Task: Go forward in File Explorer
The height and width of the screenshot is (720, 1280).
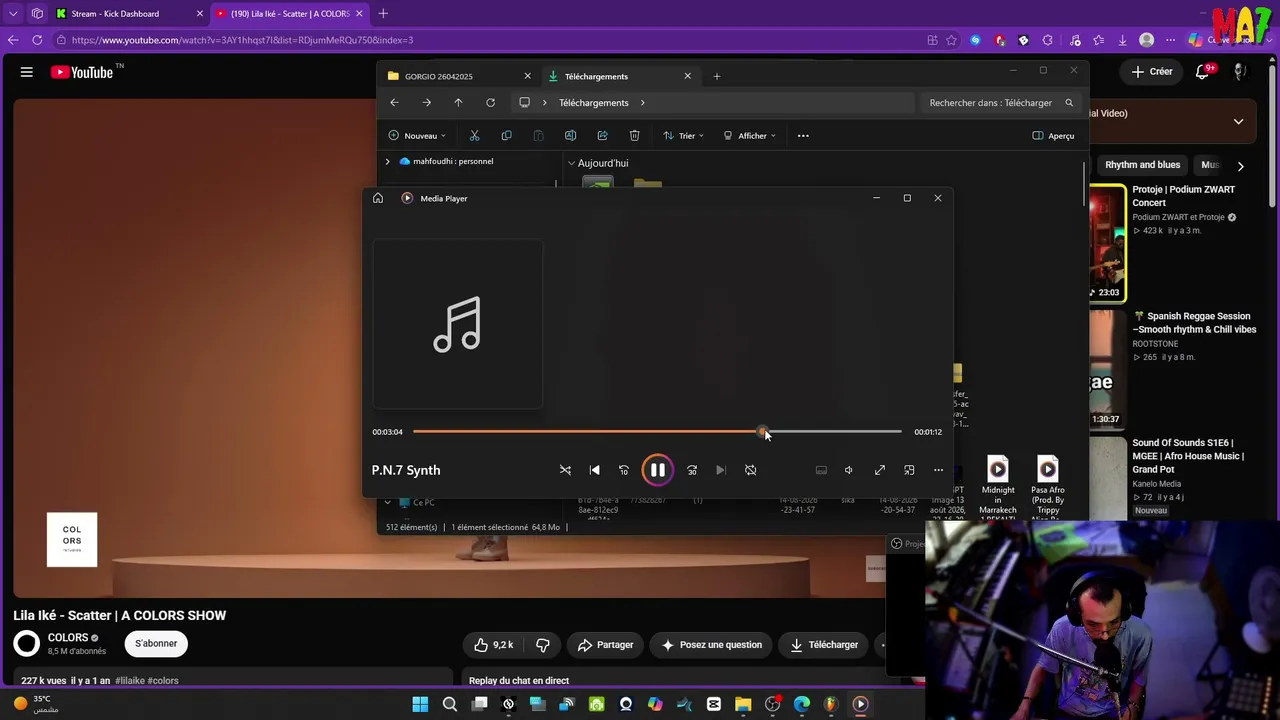Action: tap(426, 103)
